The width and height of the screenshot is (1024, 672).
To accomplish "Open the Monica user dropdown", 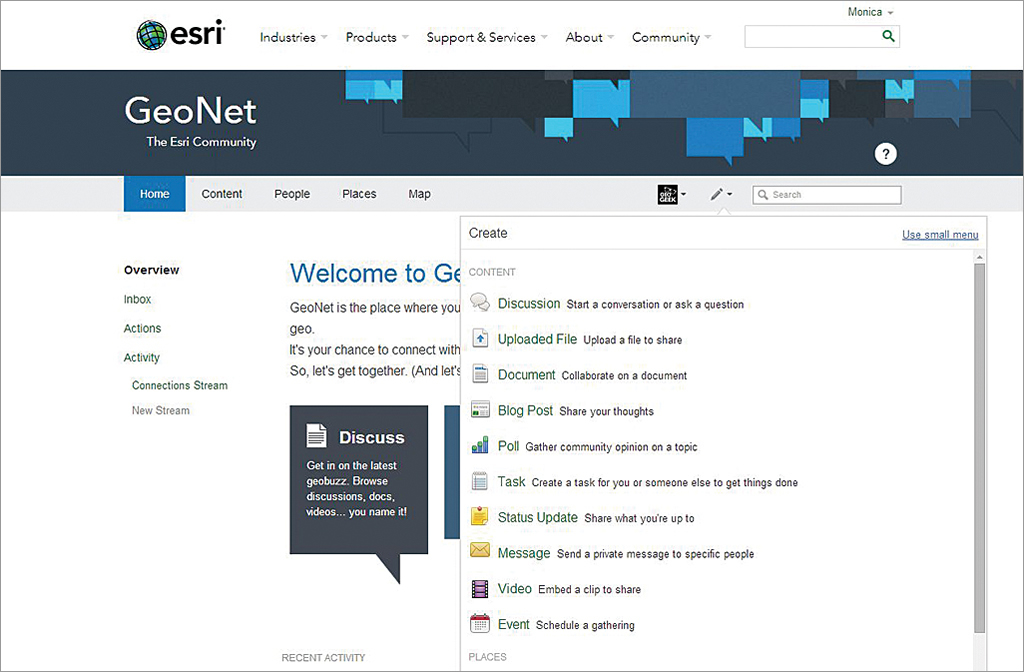I will [870, 12].
